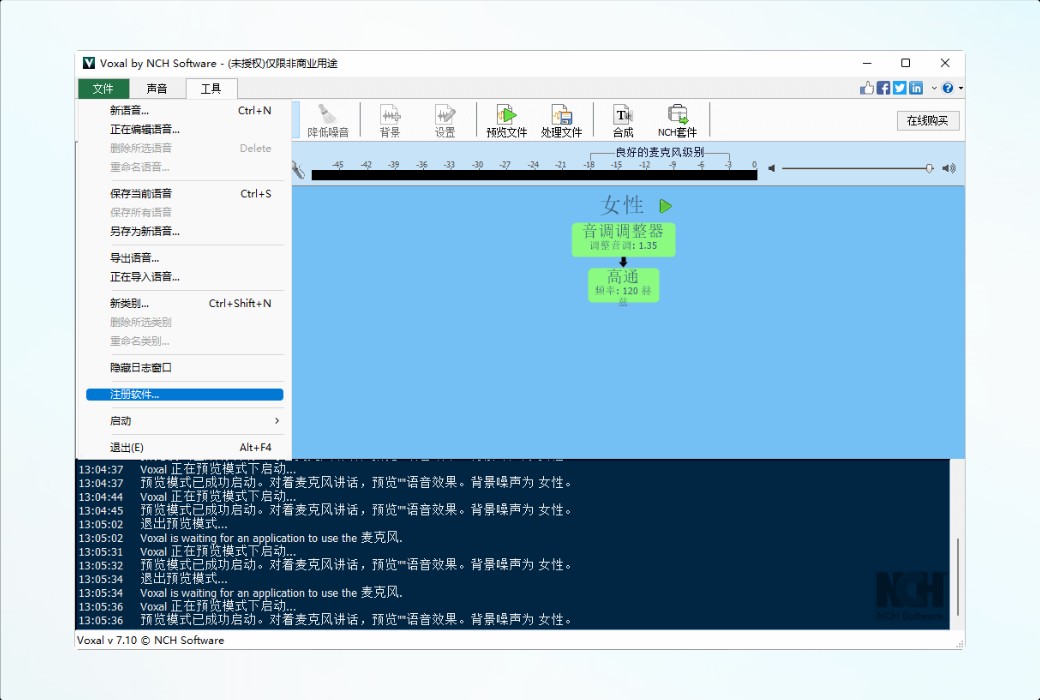Open the blue help question icon

948,88
